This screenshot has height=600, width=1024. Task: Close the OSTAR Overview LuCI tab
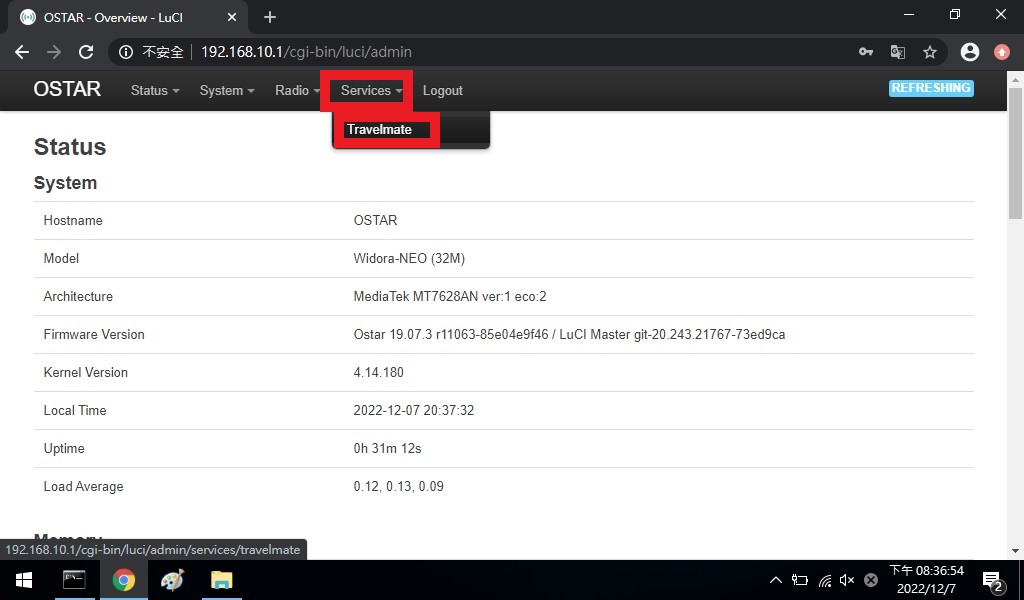pyautogui.click(x=232, y=17)
